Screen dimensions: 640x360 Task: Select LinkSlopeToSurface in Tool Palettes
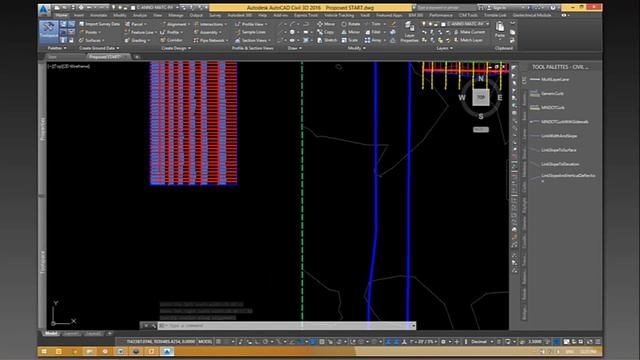(x=553, y=150)
